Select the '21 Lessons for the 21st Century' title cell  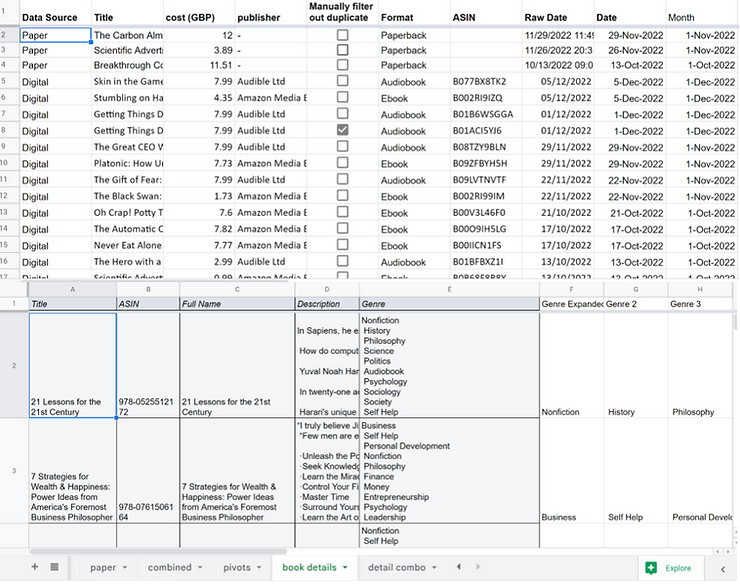coord(73,365)
